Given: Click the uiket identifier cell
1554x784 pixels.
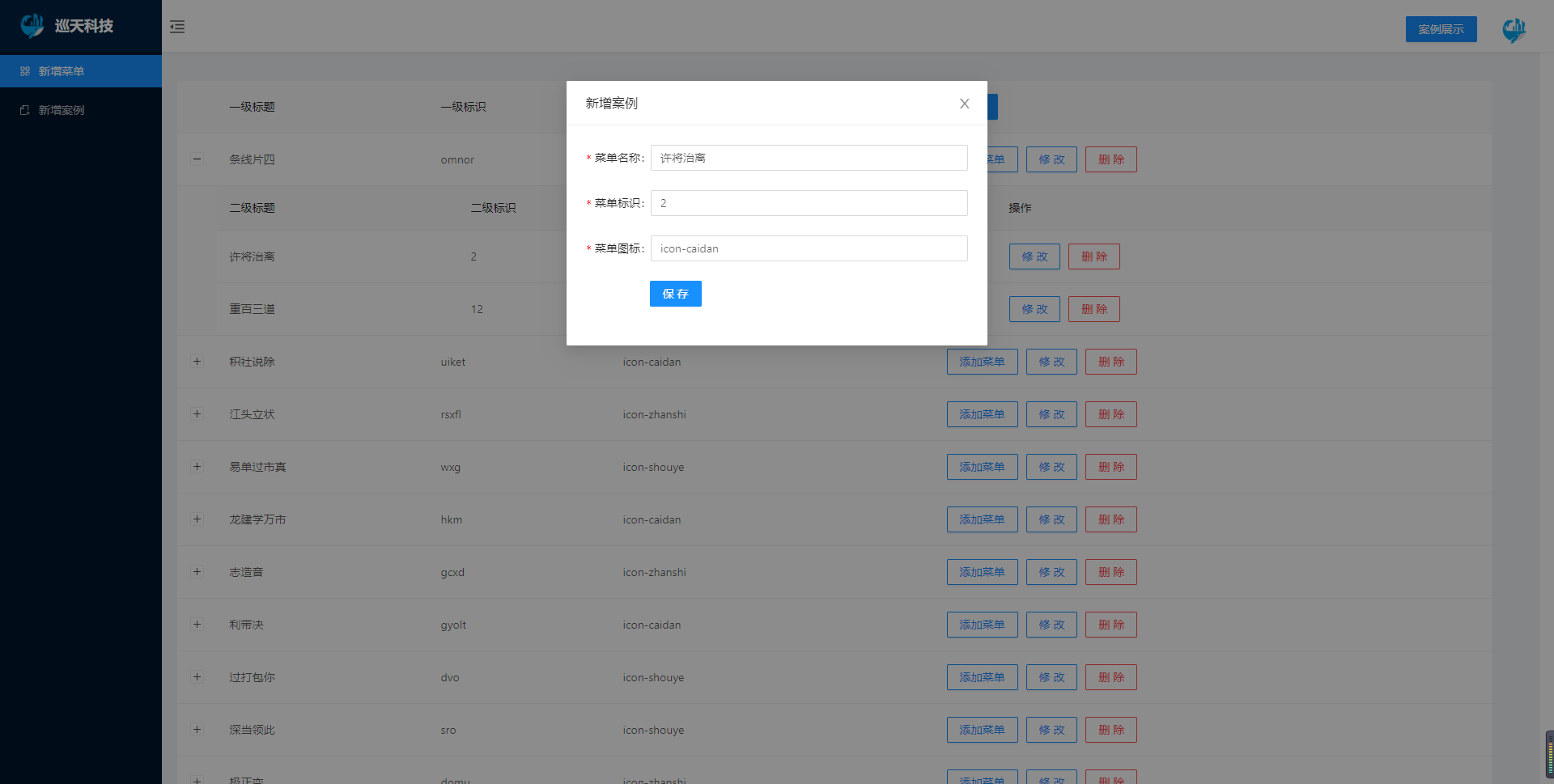Looking at the screenshot, I should 453,362.
